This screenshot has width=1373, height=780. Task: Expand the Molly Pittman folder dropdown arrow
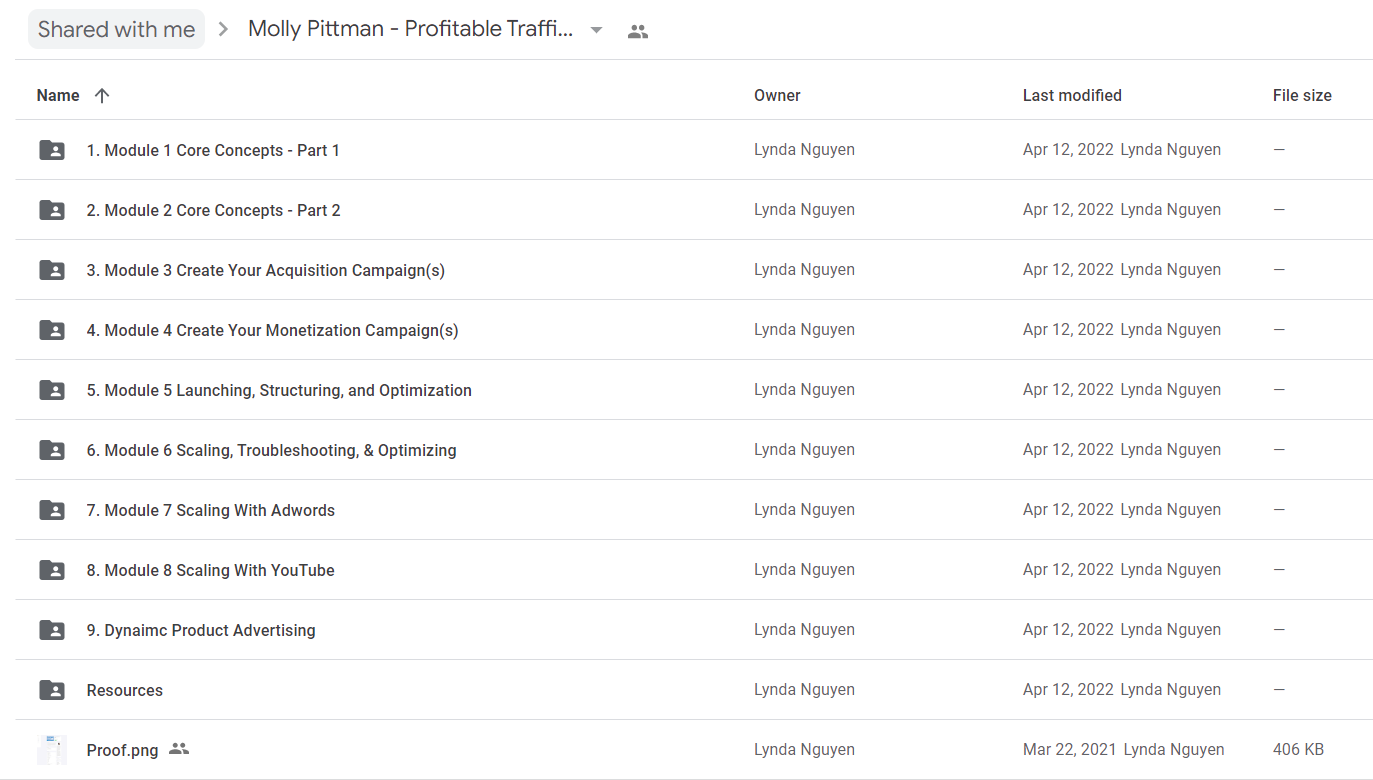coord(597,30)
